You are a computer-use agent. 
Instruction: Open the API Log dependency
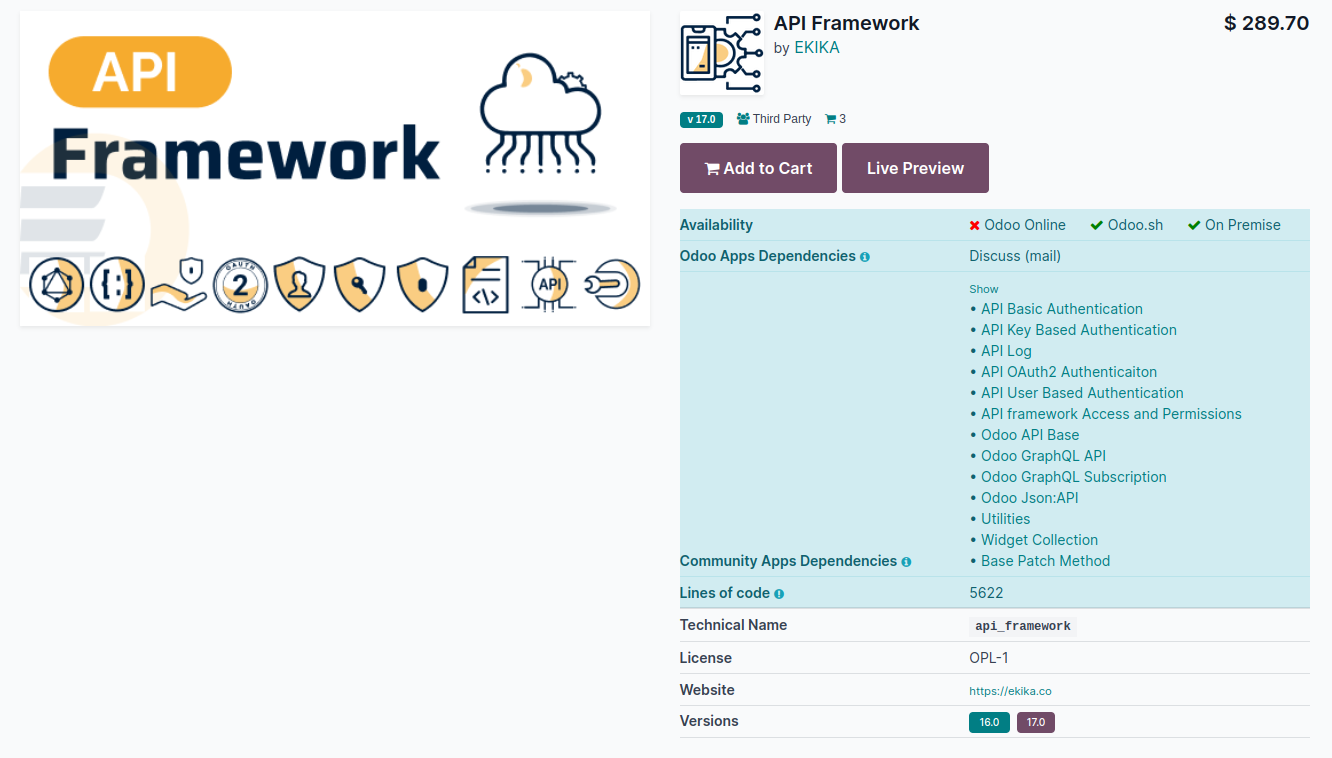tap(1006, 351)
